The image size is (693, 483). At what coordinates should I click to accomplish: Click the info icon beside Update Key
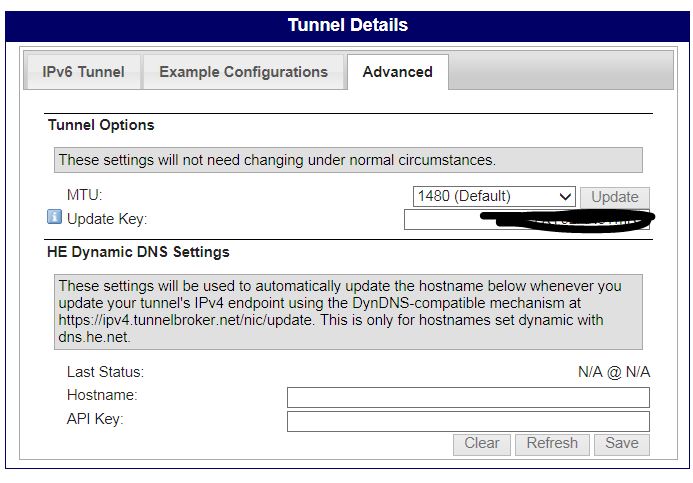[x=55, y=217]
